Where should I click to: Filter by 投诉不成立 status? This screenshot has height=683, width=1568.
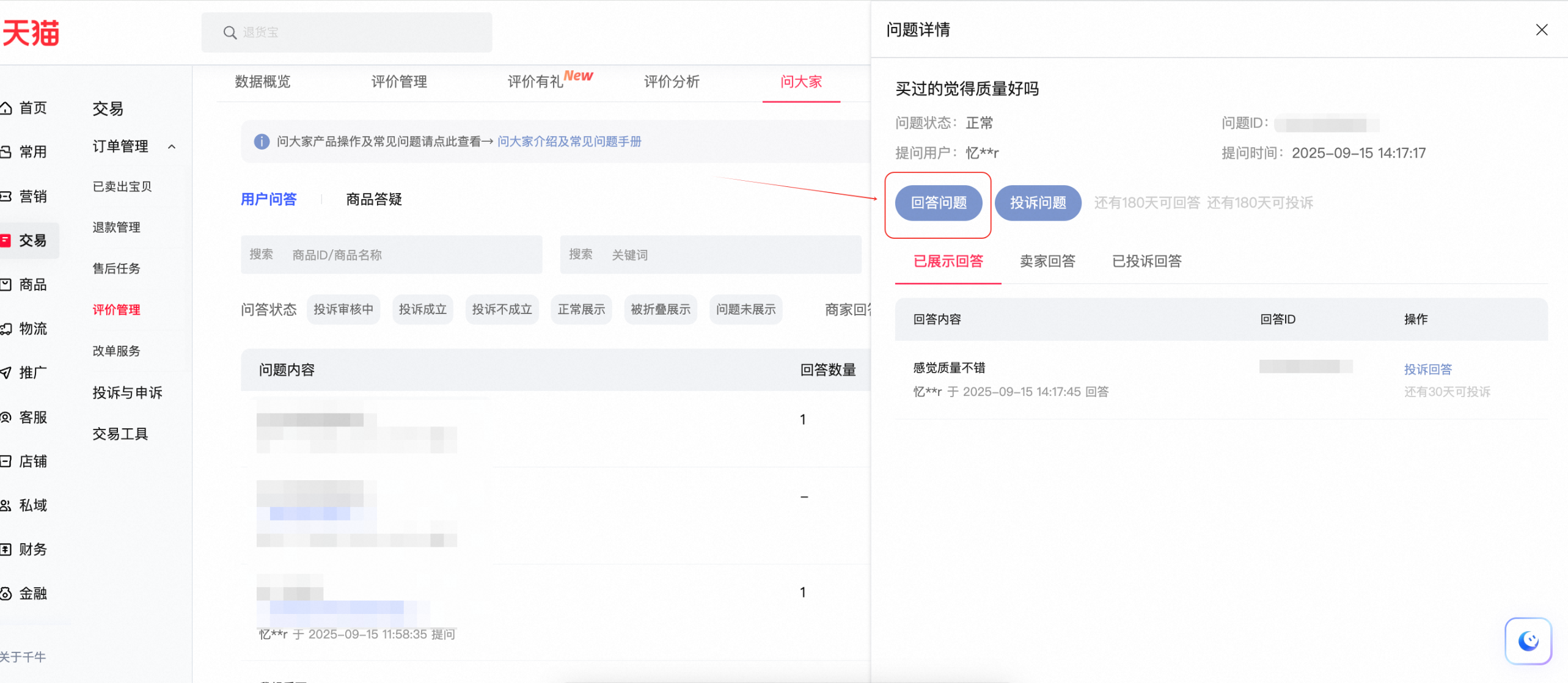[502, 310]
